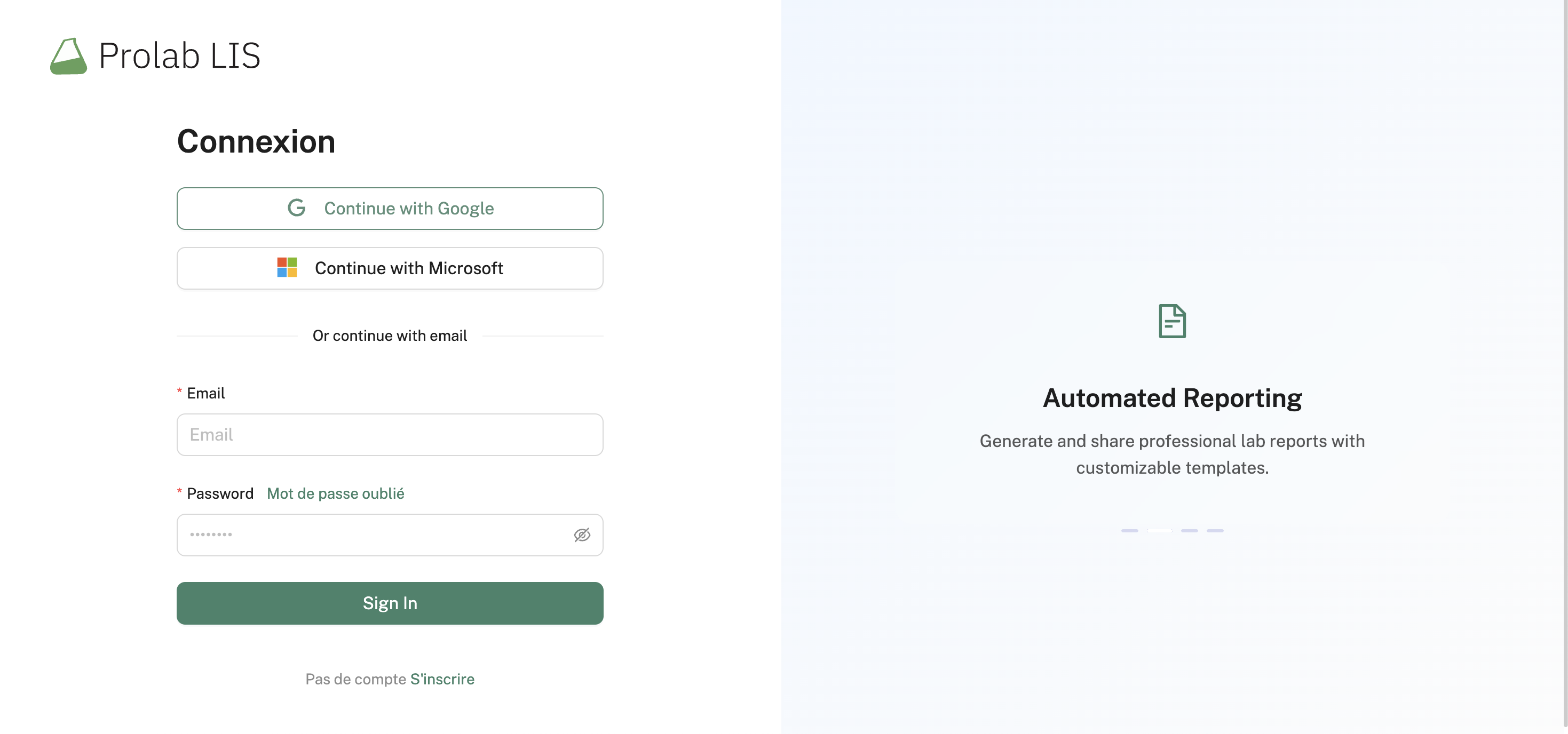Select second carousel slide indicator
1568x734 pixels.
tap(1160, 531)
